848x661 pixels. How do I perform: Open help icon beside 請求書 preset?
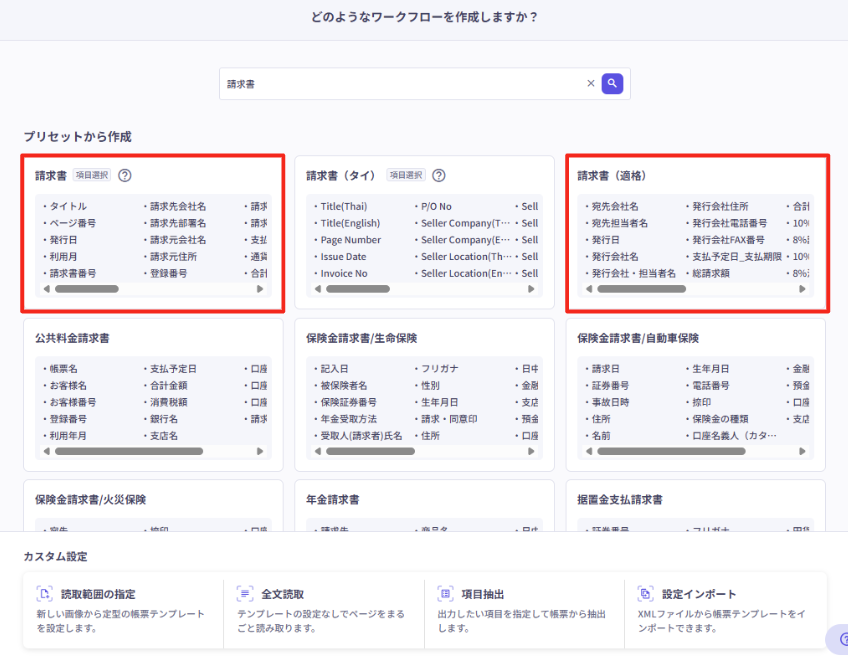(x=125, y=175)
